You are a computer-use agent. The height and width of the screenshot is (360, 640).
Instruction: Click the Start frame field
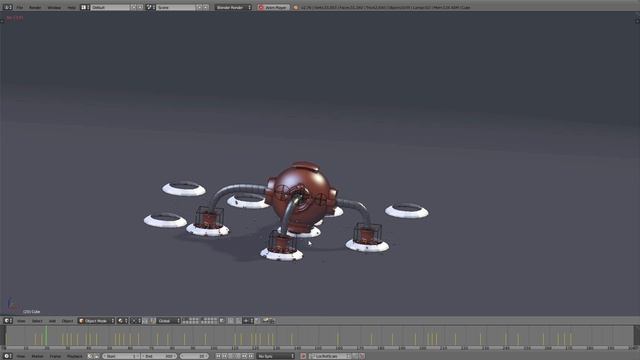point(121,356)
